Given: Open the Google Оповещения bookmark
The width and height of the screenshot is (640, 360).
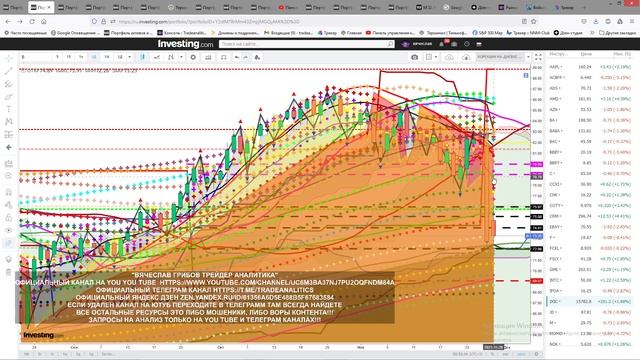Looking at the screenshot, I should pos(75,33).
